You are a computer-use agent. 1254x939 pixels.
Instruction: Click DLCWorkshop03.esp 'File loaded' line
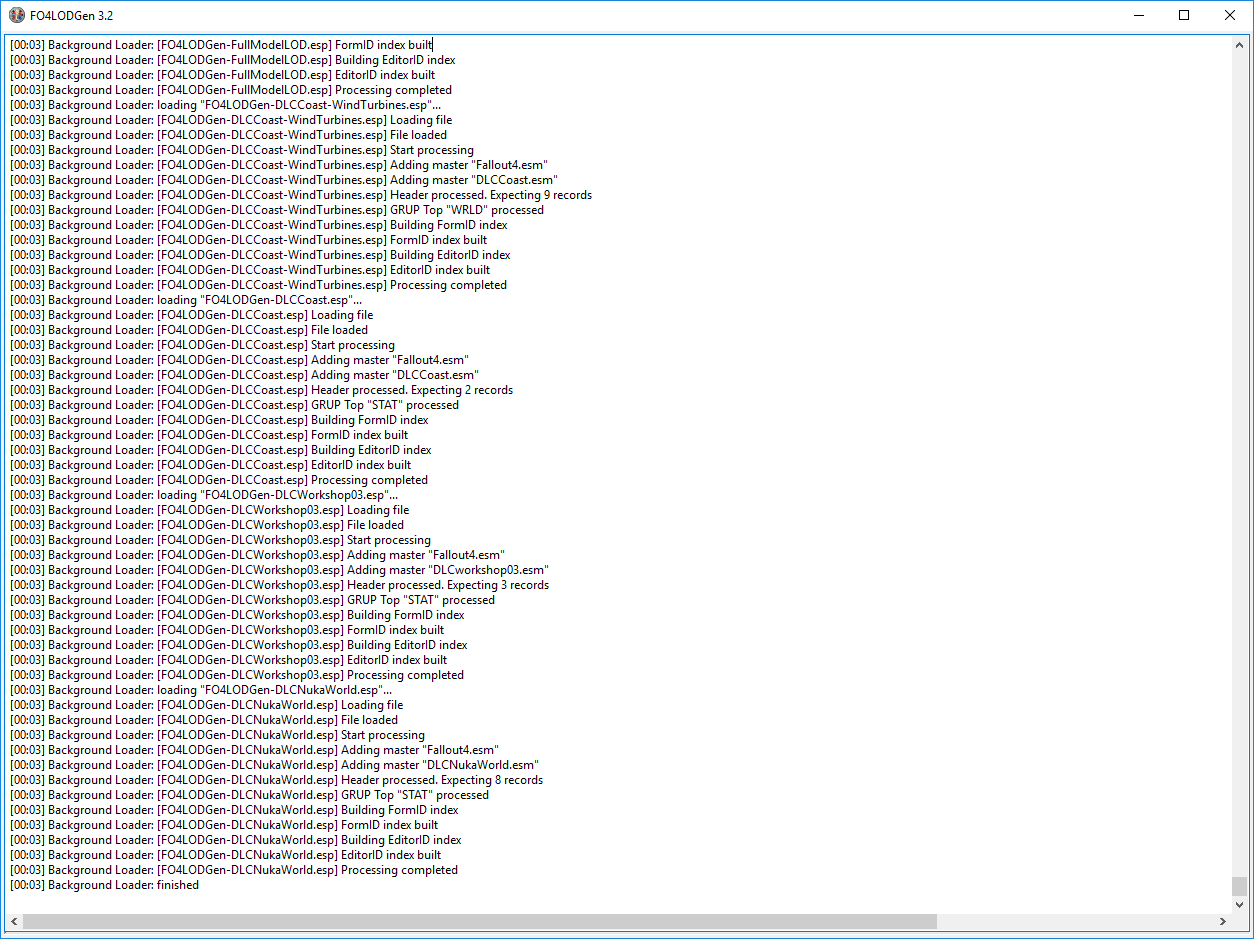point(207,525)
